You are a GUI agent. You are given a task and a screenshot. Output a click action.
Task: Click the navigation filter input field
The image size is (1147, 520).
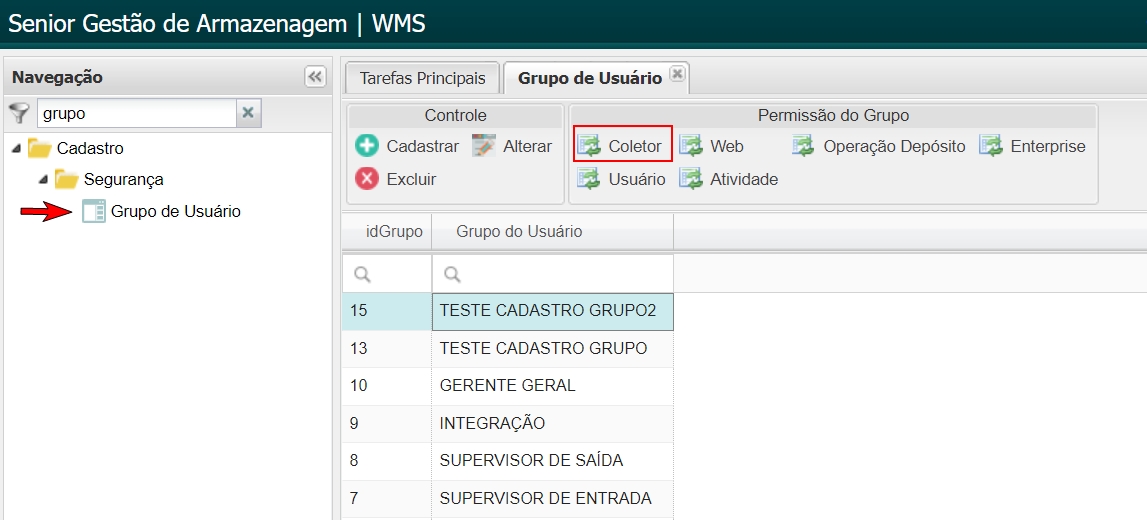pos(136,113)
